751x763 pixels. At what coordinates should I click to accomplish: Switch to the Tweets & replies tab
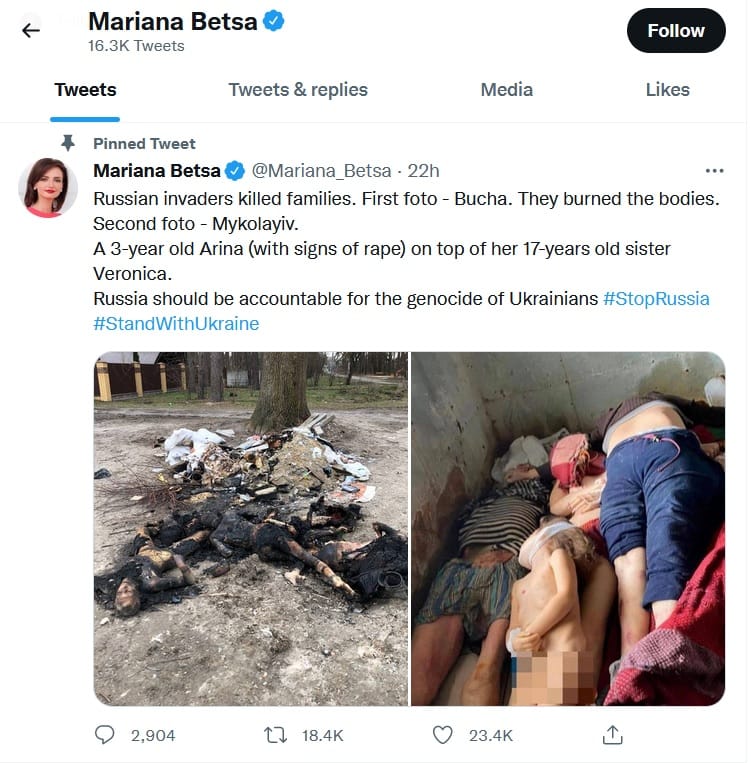click(298, 90)
